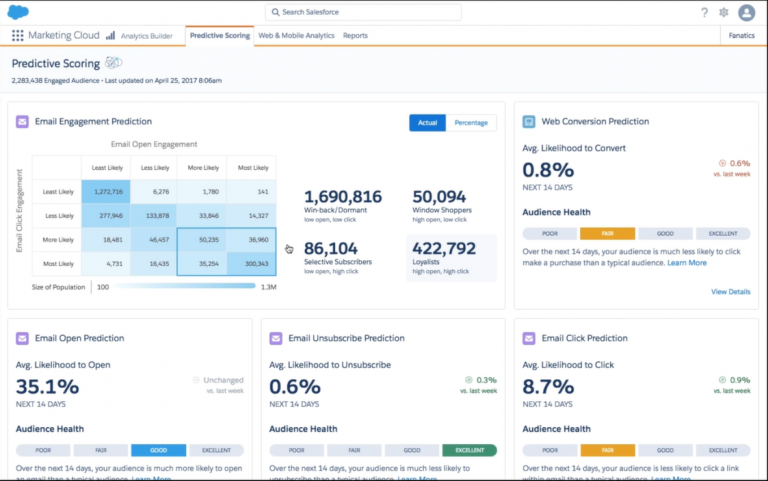This screenshot has width=768, height=481.
Task: Click heatmap cell 36,960
Action: 251,240
